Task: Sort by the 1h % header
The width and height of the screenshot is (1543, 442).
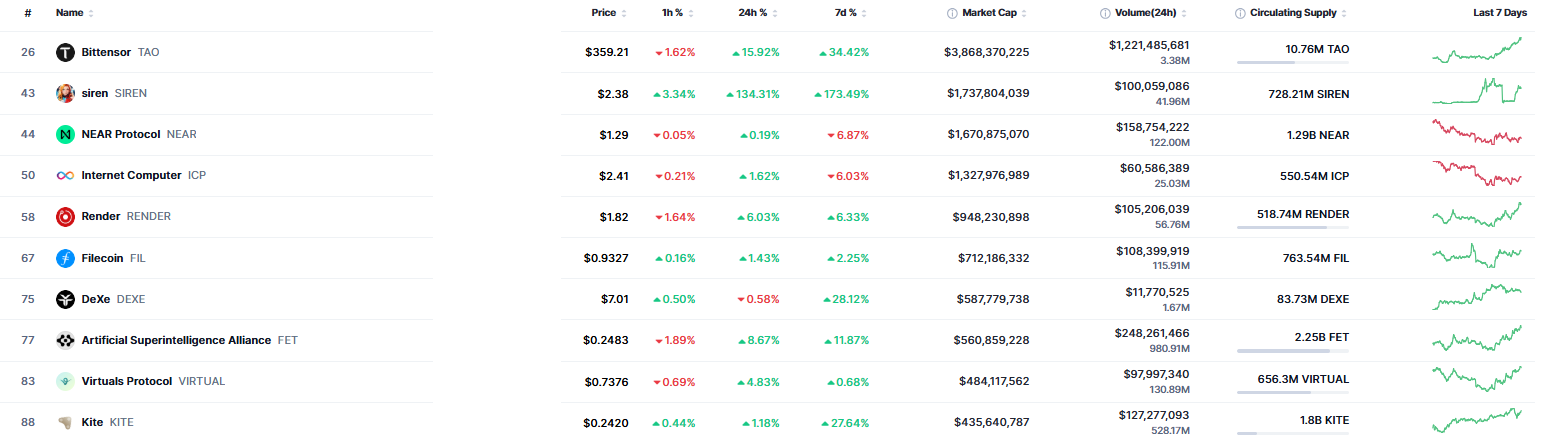Action: (x=672, y=13)
